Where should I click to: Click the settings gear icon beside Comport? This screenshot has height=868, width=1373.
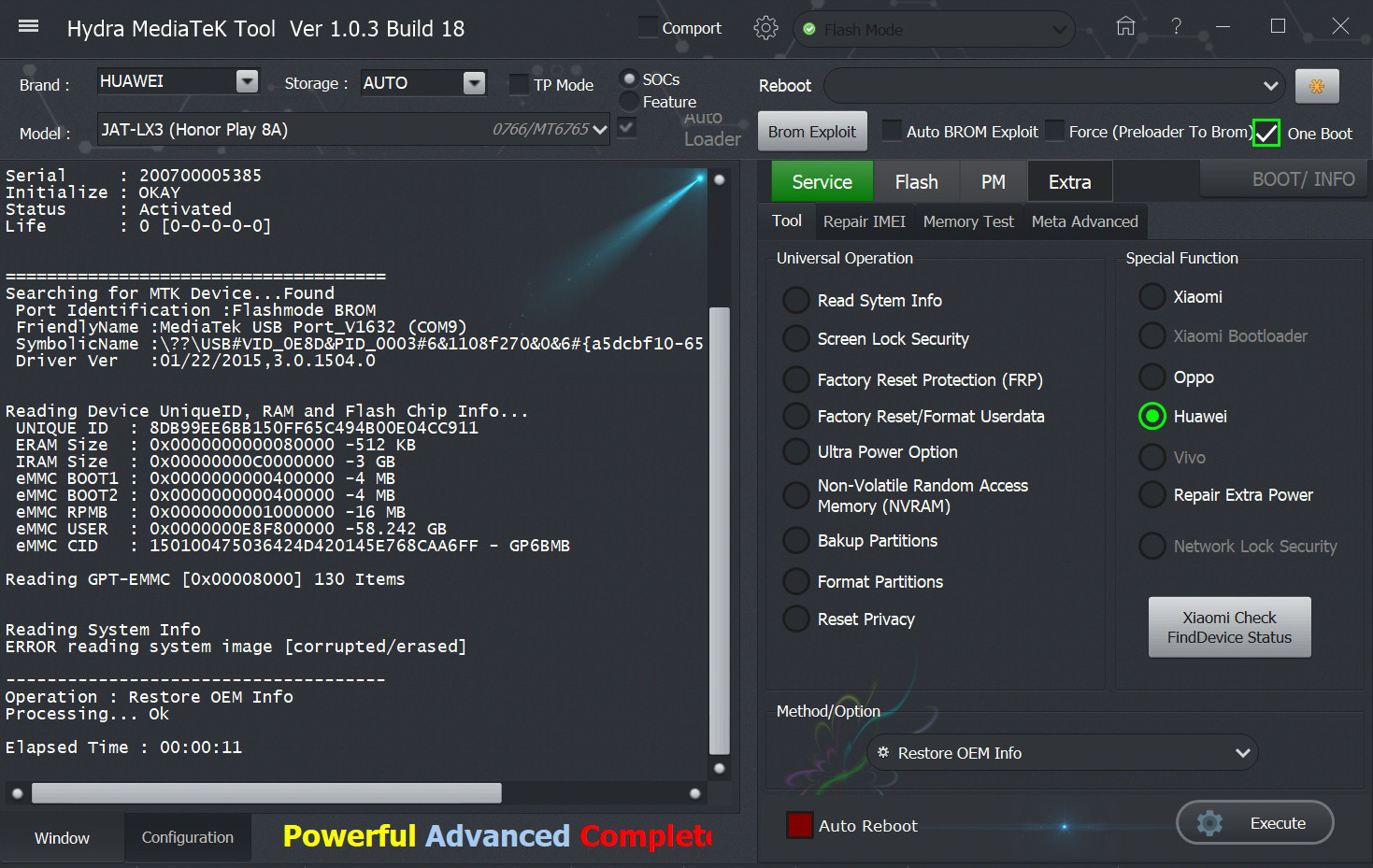(765, 28)
